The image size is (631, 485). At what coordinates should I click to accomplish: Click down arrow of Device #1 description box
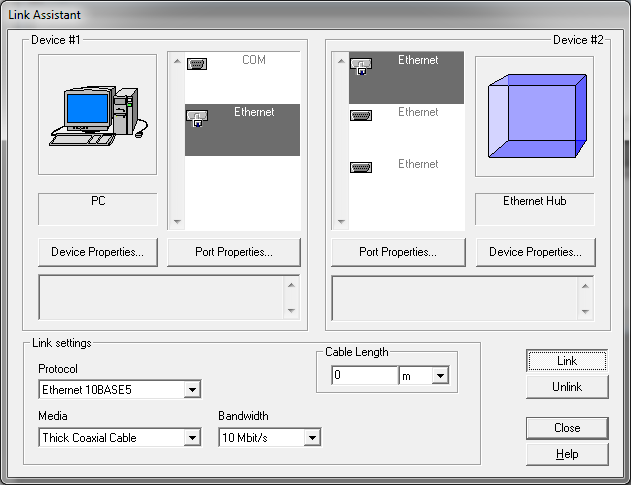coord(291,310)
